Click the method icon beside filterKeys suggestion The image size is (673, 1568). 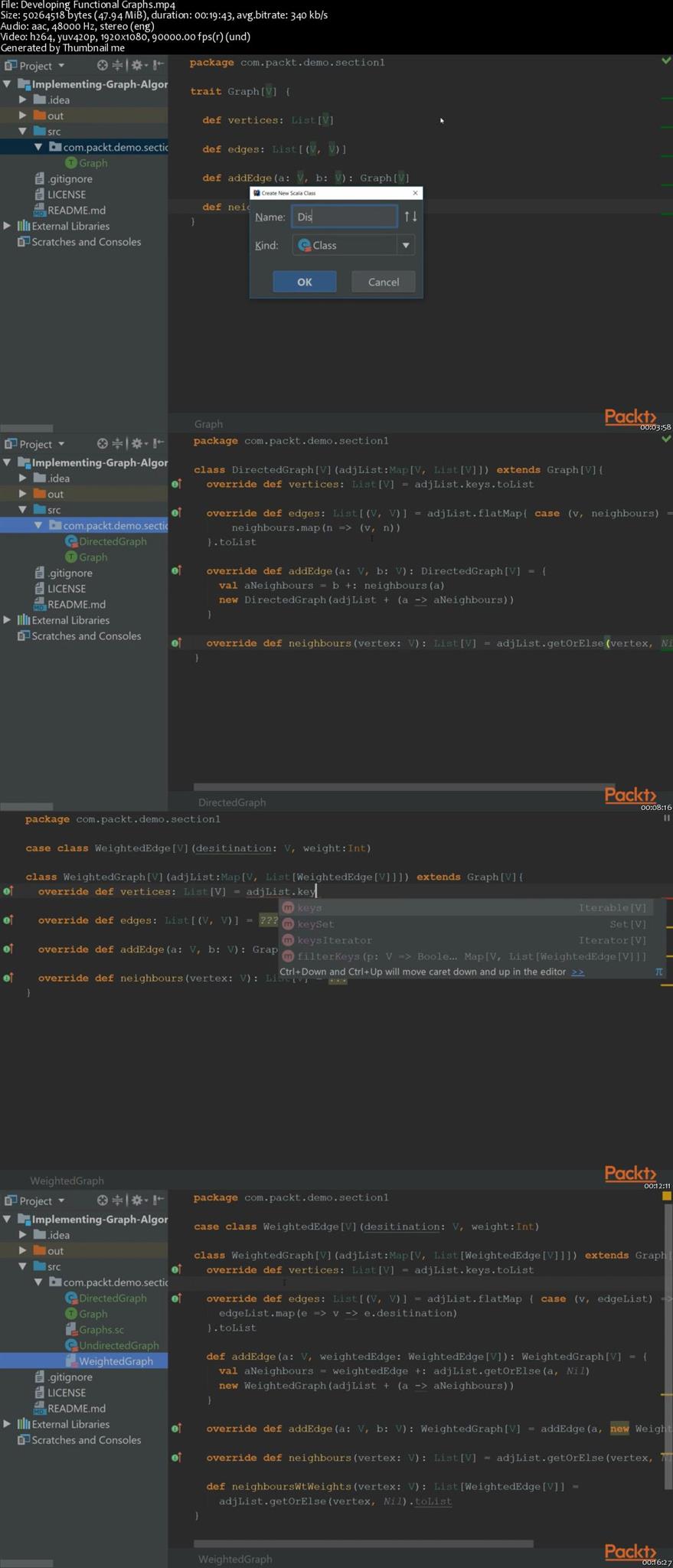[288, 956]
